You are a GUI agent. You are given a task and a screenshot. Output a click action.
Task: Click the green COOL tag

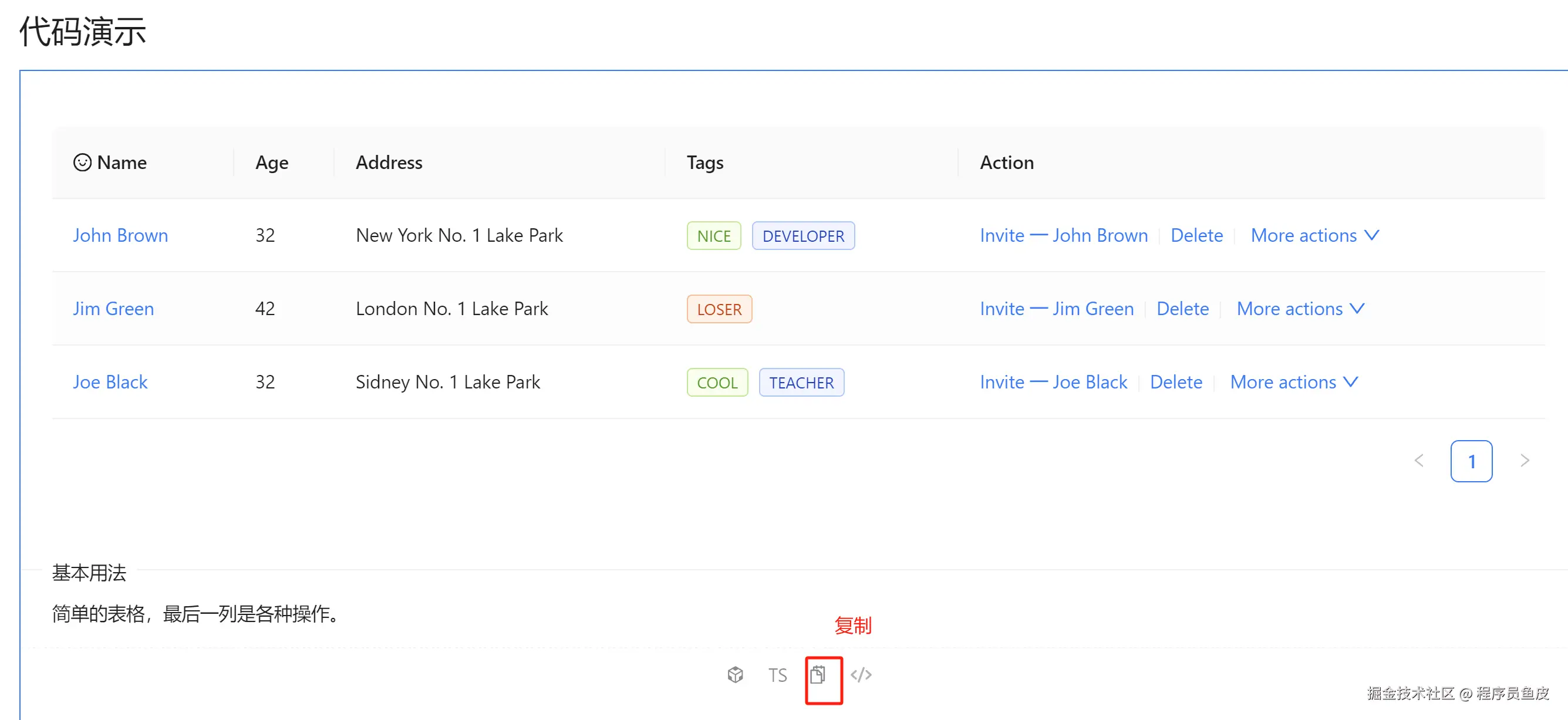pos(716,383)
